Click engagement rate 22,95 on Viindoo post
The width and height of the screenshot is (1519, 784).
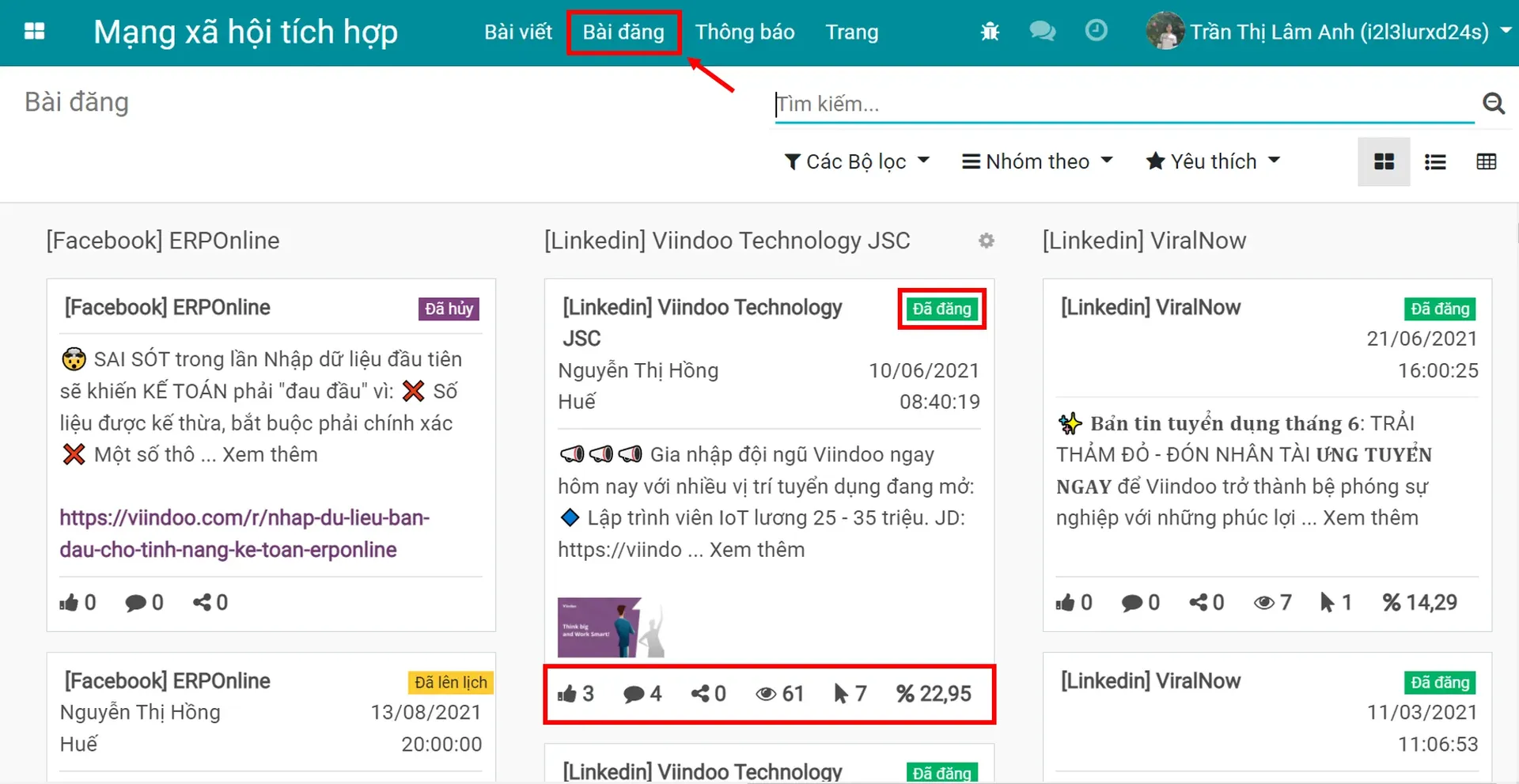pyautogui.click(x=934, y=694)
